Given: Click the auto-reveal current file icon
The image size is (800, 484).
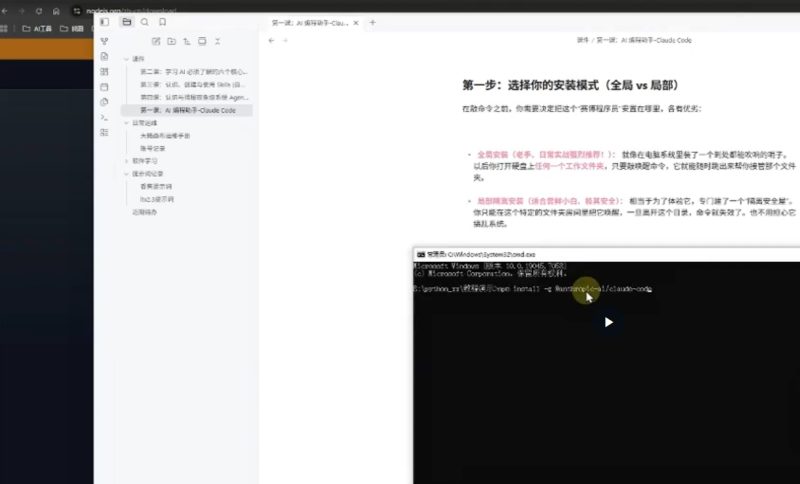Looking at the screenshot, I should [203, 41].
